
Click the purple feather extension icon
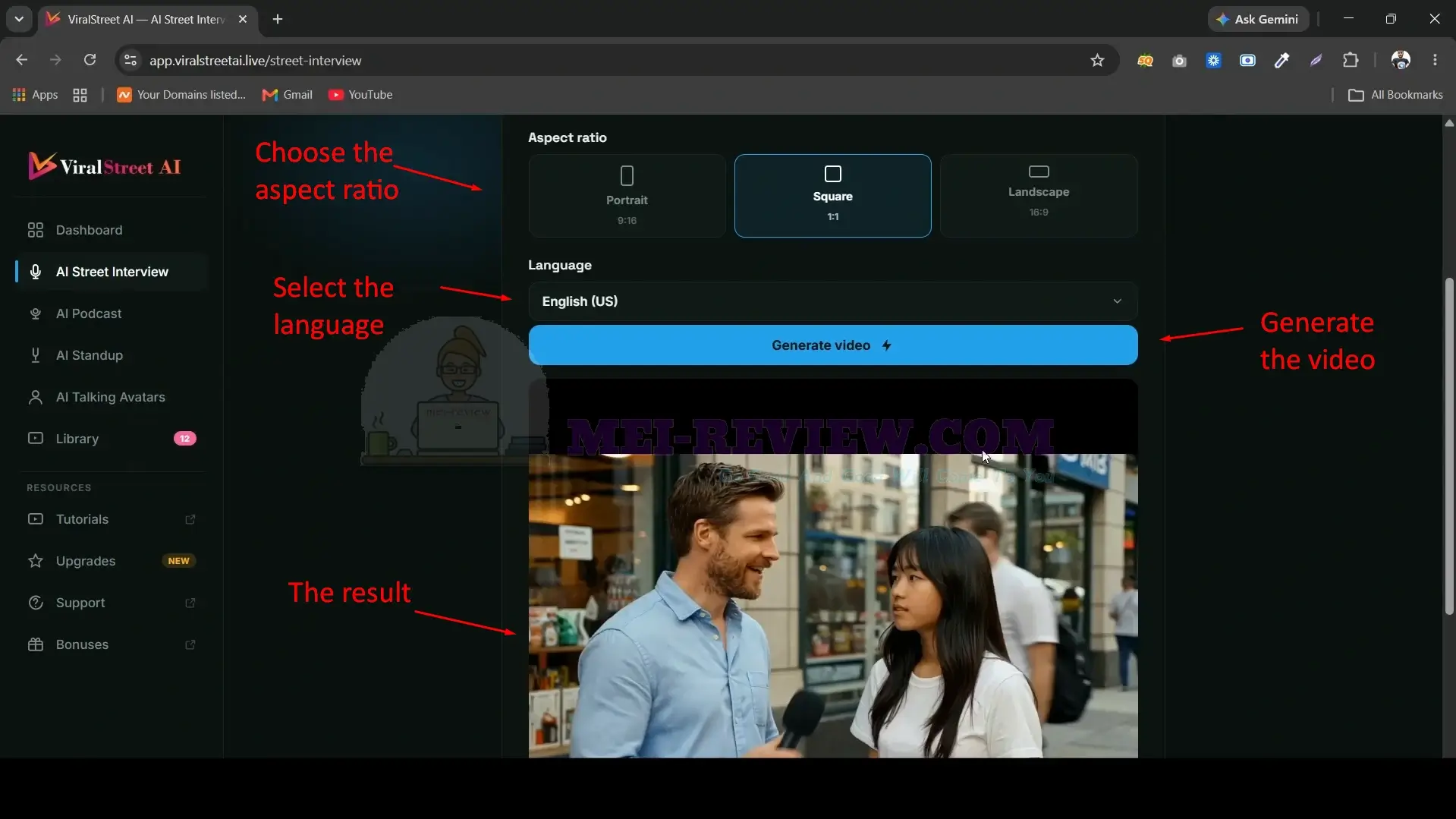point(1316,60)
